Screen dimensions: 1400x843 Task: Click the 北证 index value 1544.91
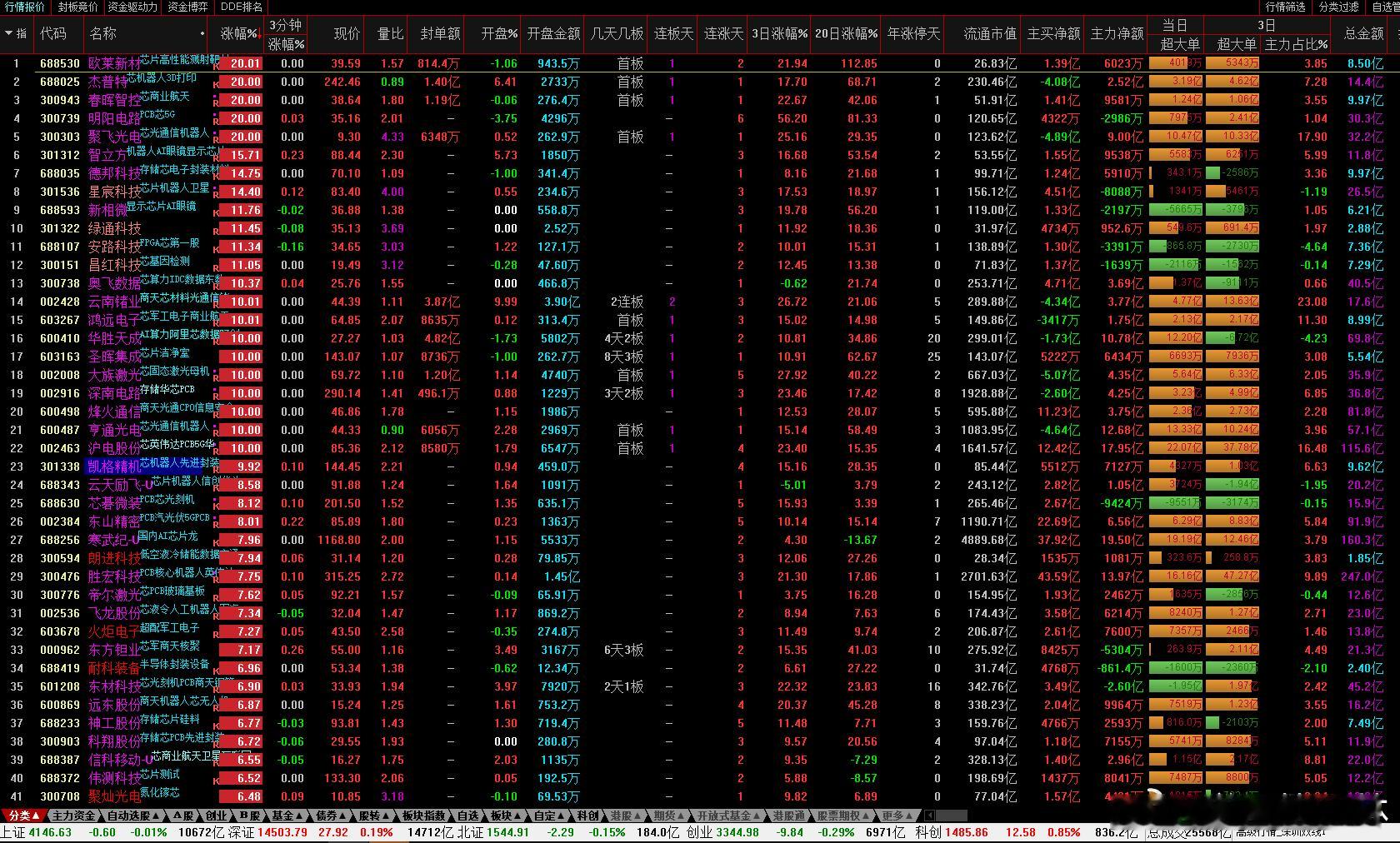[507, 832]
